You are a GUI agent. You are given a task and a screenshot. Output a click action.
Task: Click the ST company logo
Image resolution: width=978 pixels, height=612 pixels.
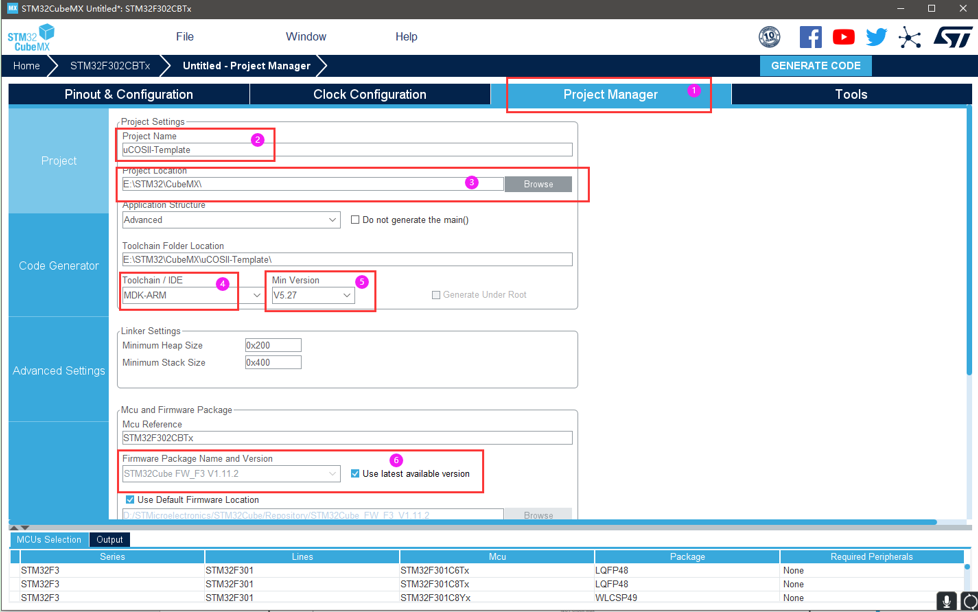click(x=952, y=37)
